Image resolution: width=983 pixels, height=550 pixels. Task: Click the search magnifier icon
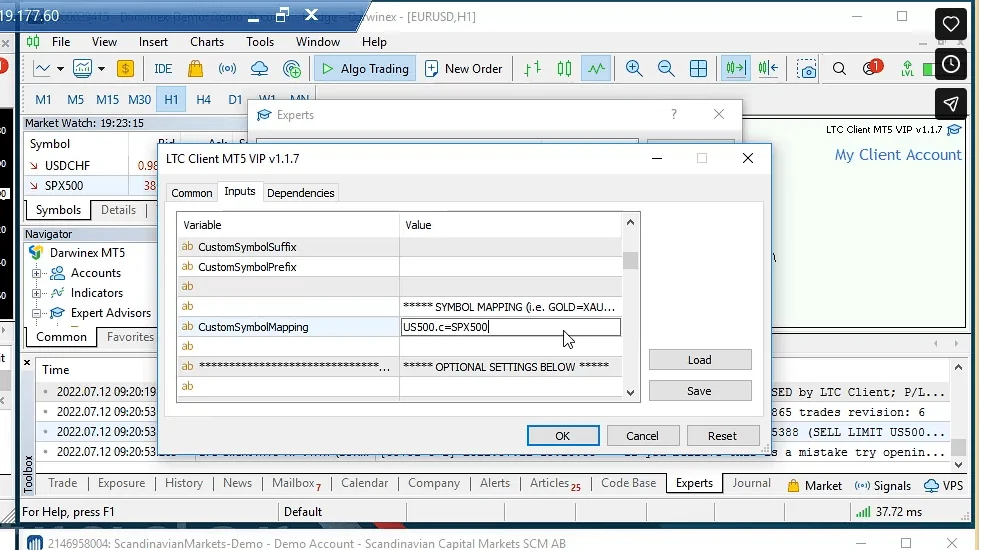[x=839, y=68]
